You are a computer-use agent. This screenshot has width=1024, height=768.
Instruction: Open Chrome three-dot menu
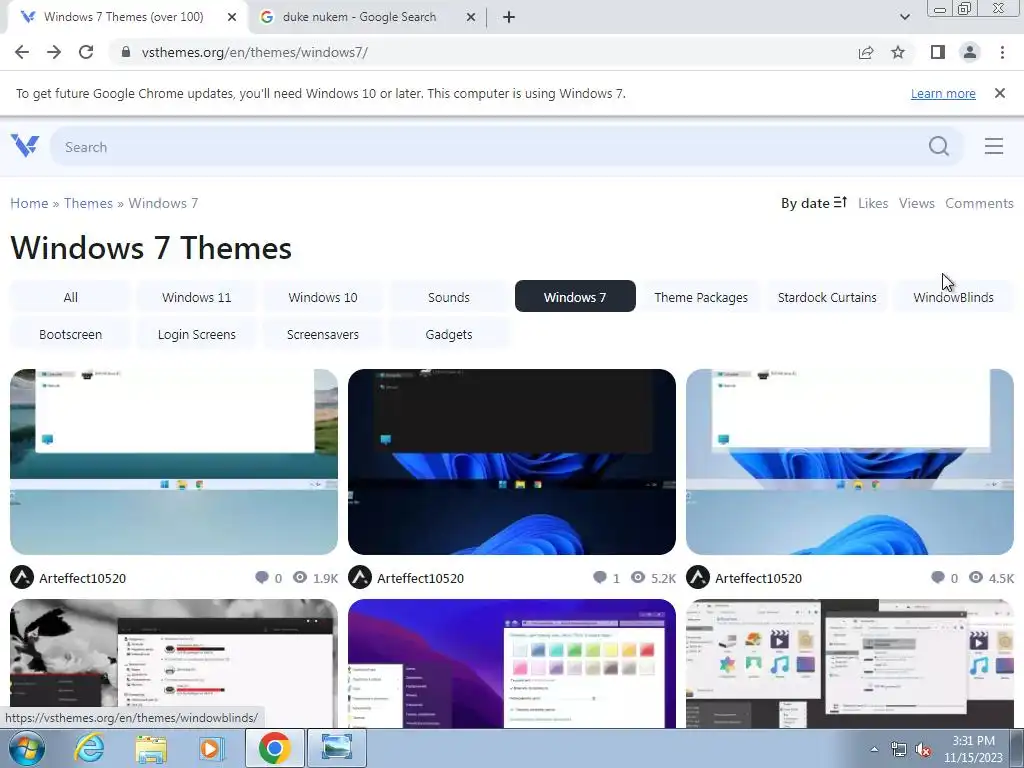coord(1002,52)
